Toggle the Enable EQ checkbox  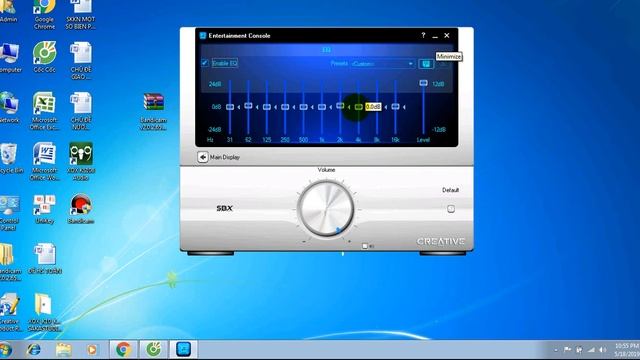tap(205, 63)
